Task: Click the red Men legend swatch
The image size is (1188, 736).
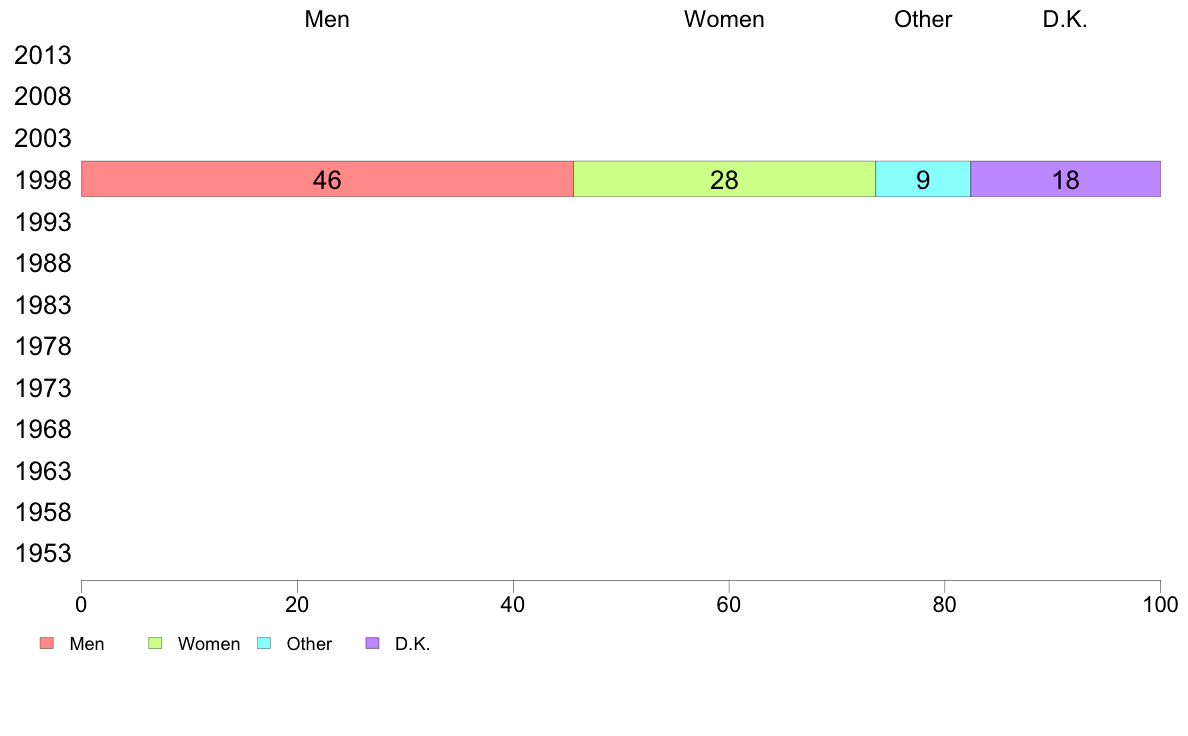Action: point(46,643)
